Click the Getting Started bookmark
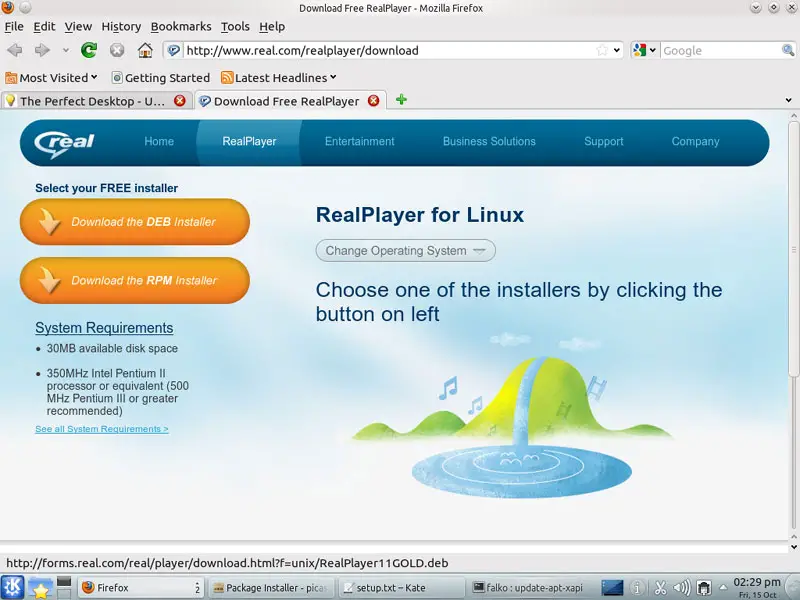This screenshot has height=600, width=800. click(x=161, y=78)
